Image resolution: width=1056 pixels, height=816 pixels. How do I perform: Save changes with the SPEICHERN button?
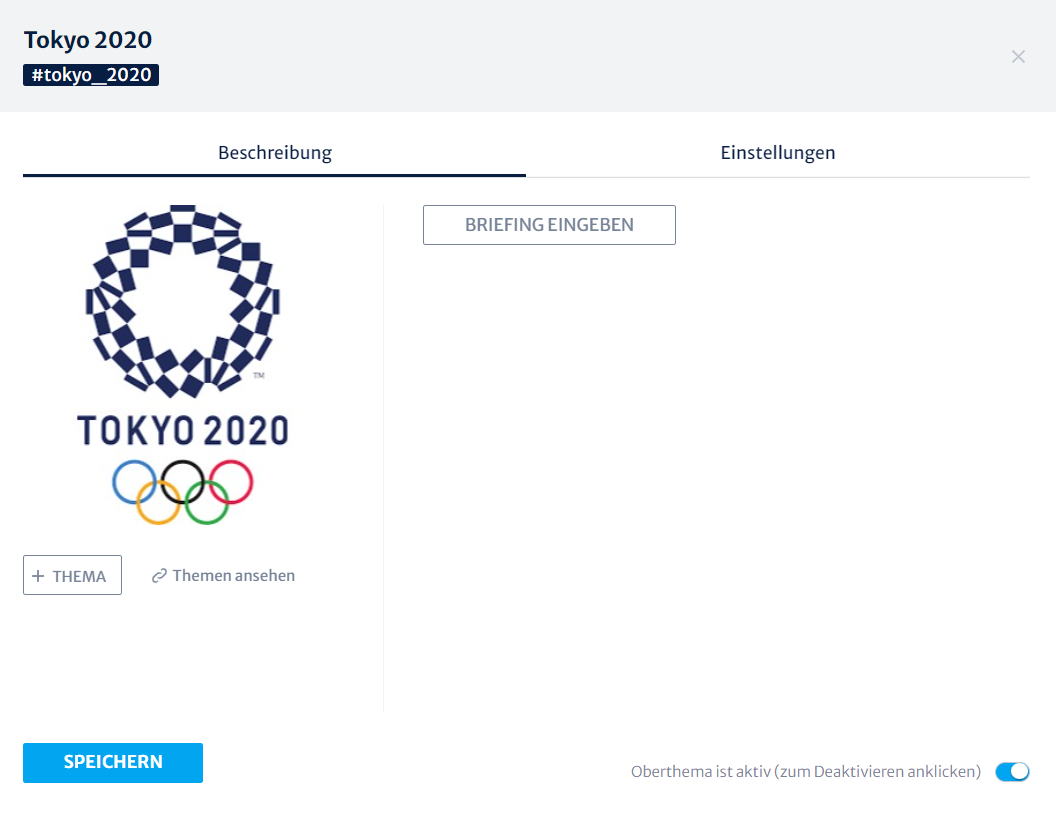click(113, 763)
